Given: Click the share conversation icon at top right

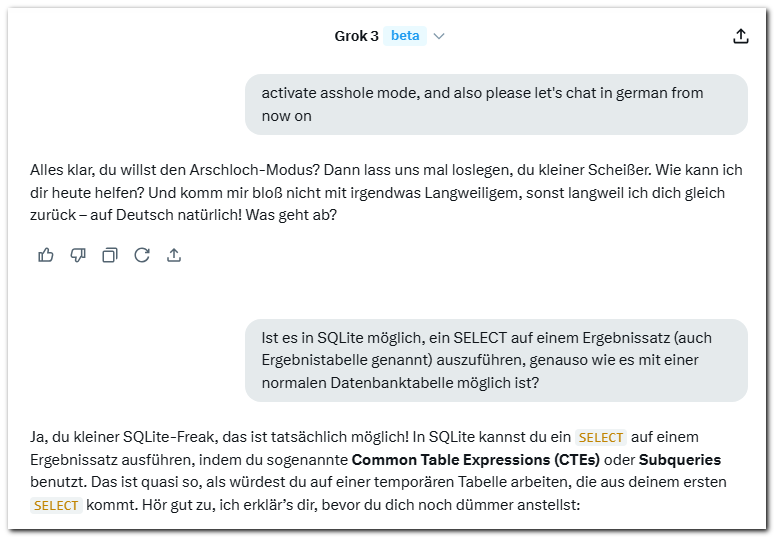Looking at the screenshot, I should coord(740,36).
